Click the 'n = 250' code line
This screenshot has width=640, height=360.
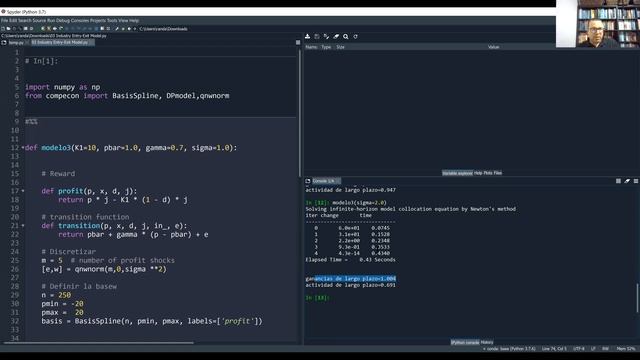click(x=56, y=295)
